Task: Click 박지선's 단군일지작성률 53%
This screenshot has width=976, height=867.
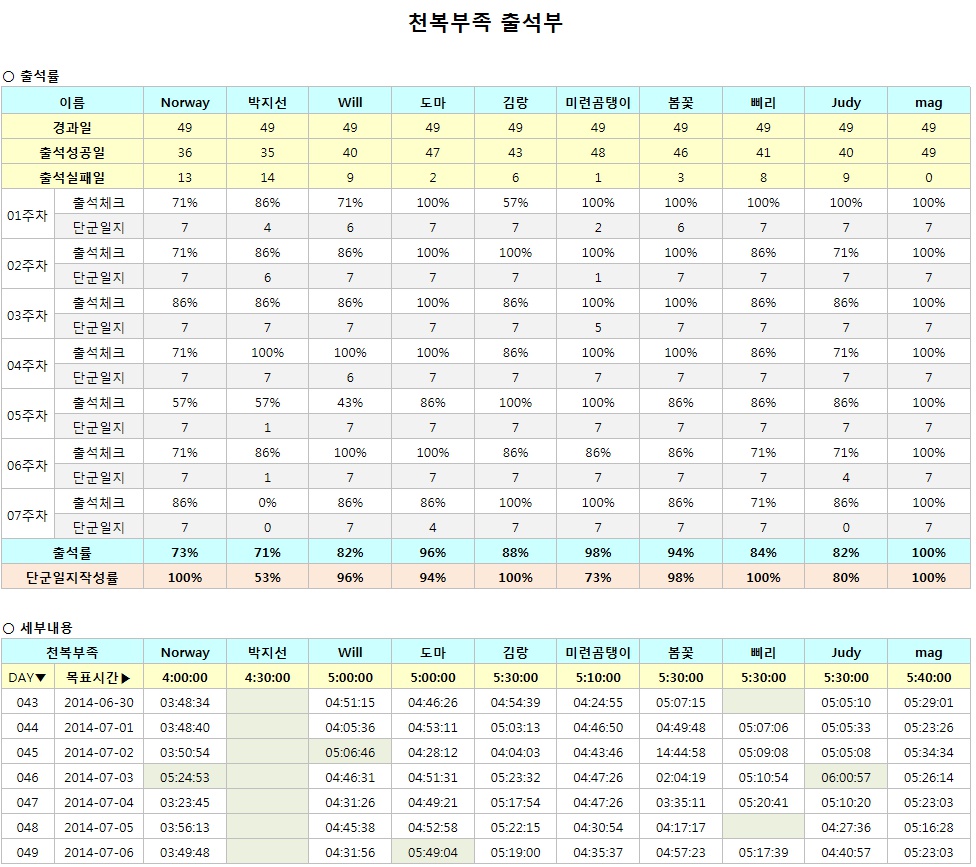Action: click(x=267, y=577)
